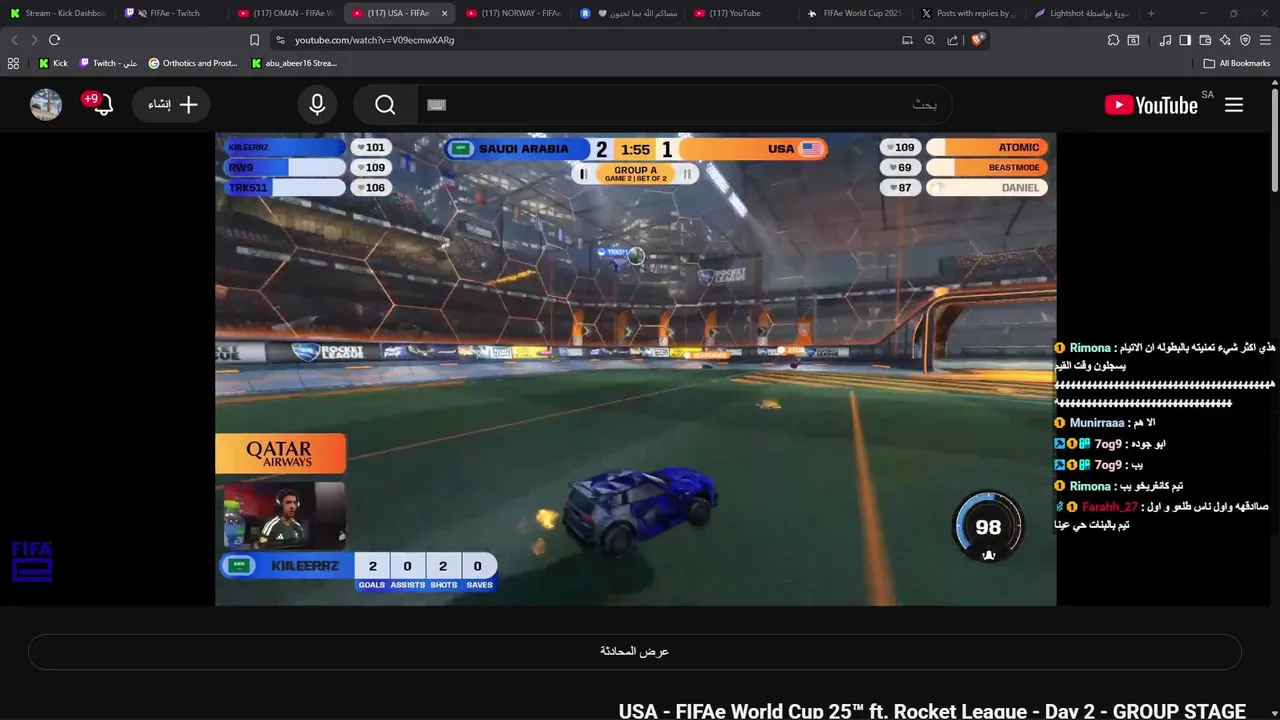Open the Brave Wallet icon
Image resolution: width=1280 pixels, height=720 pixels.
[1205, 40]
